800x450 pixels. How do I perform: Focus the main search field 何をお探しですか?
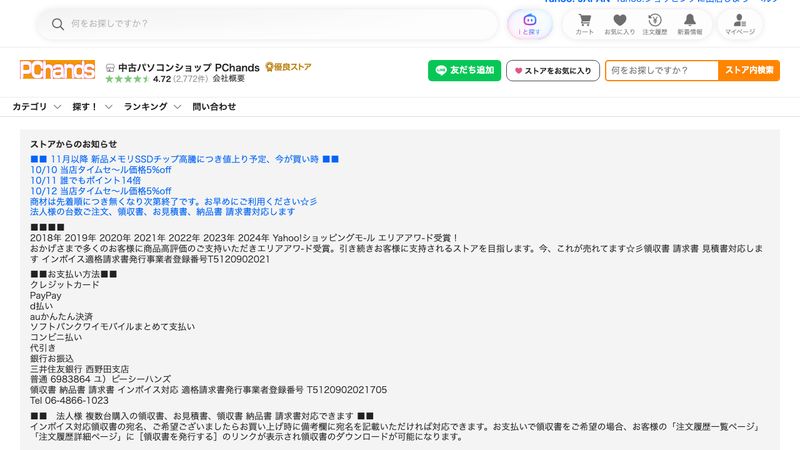pyautogui.click(x=267, y=24)
